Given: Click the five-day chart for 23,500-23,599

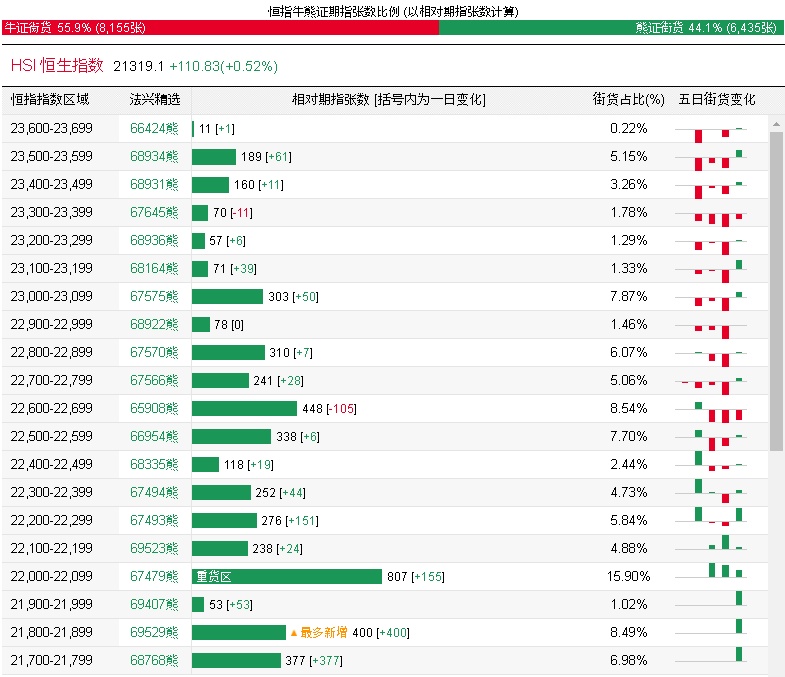Looking at the screenshot, I should (x=710, y=157).
